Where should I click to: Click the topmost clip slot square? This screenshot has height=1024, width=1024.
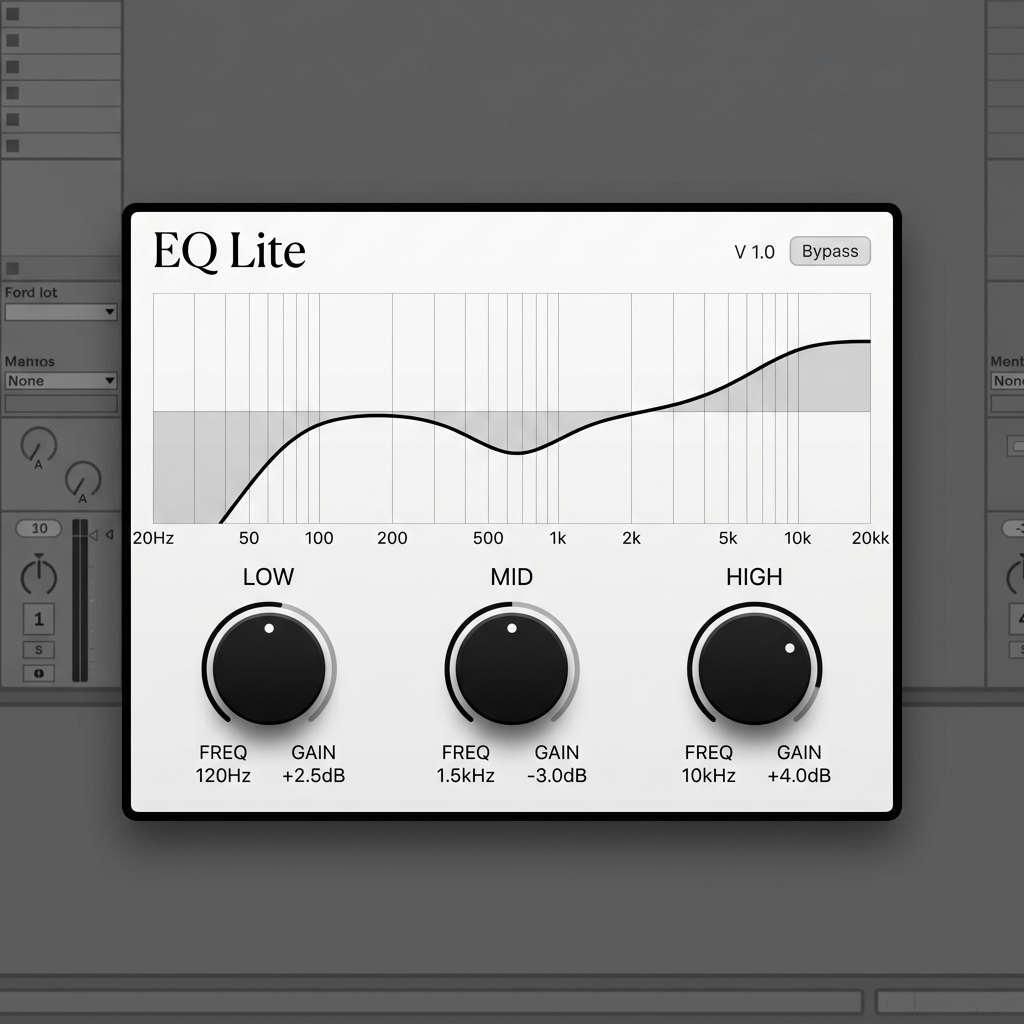pos(12,14)
